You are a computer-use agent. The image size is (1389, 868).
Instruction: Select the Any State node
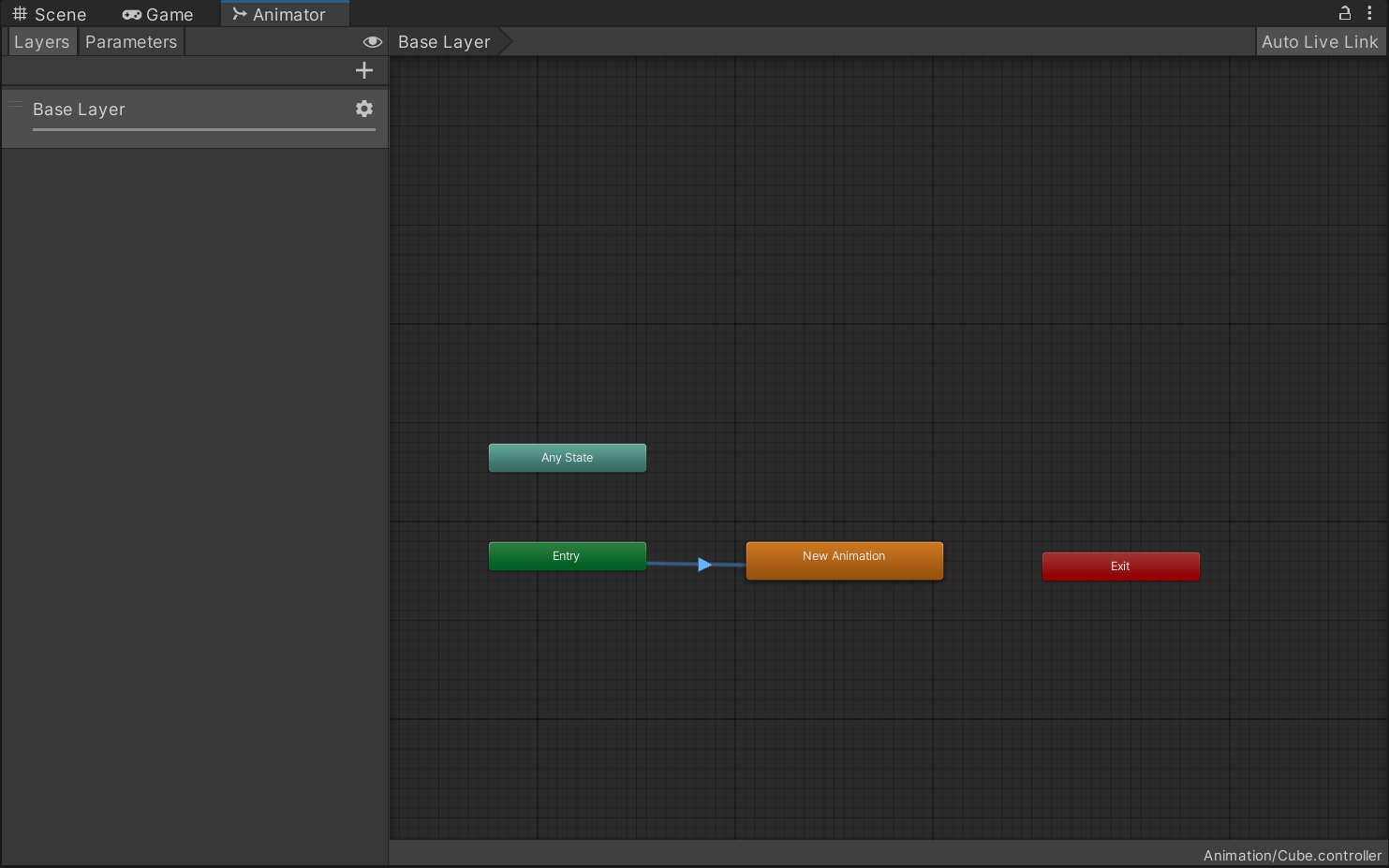point(567,458)
